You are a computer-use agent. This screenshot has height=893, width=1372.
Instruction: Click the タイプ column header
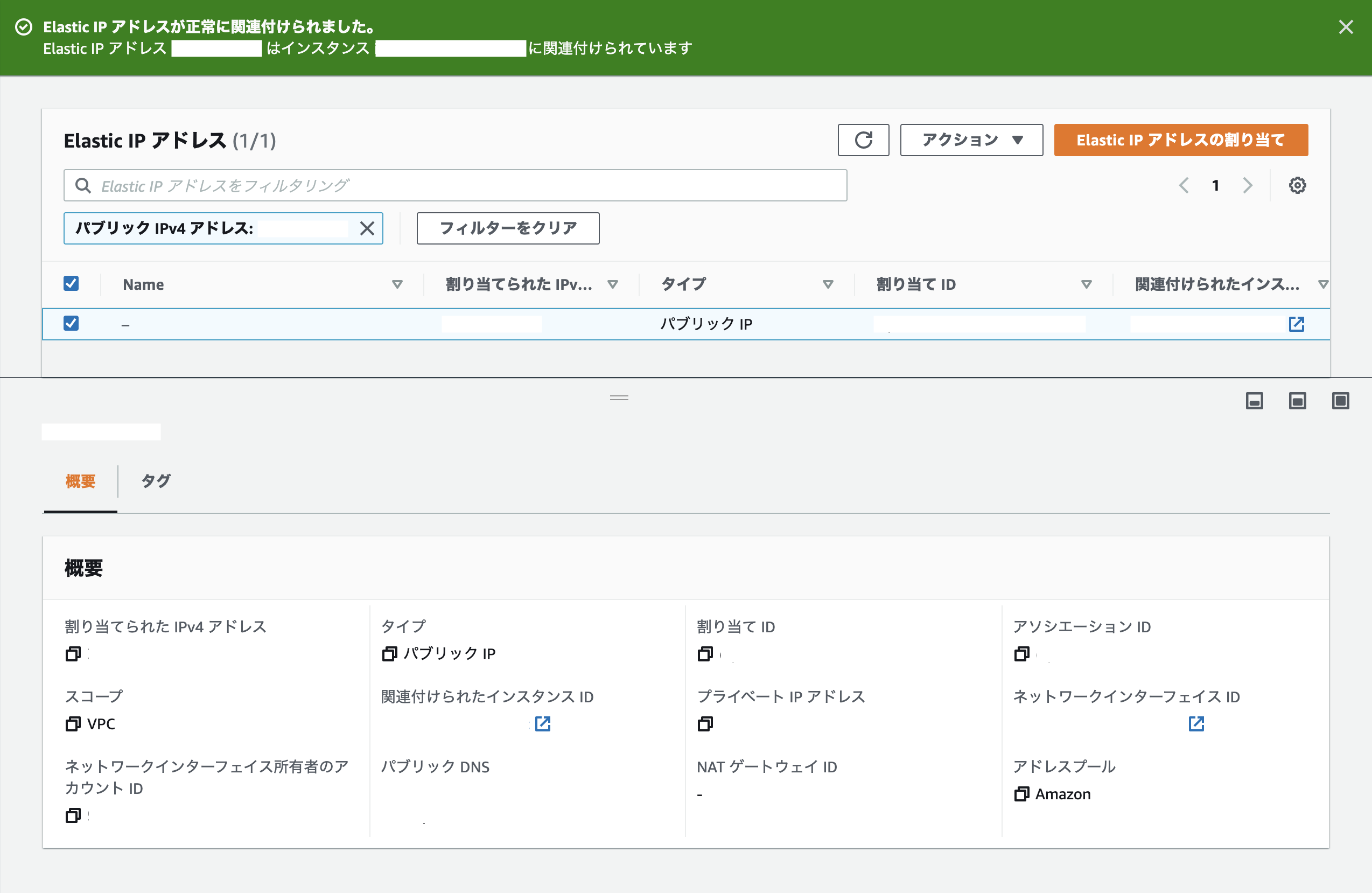click(683, 284)
